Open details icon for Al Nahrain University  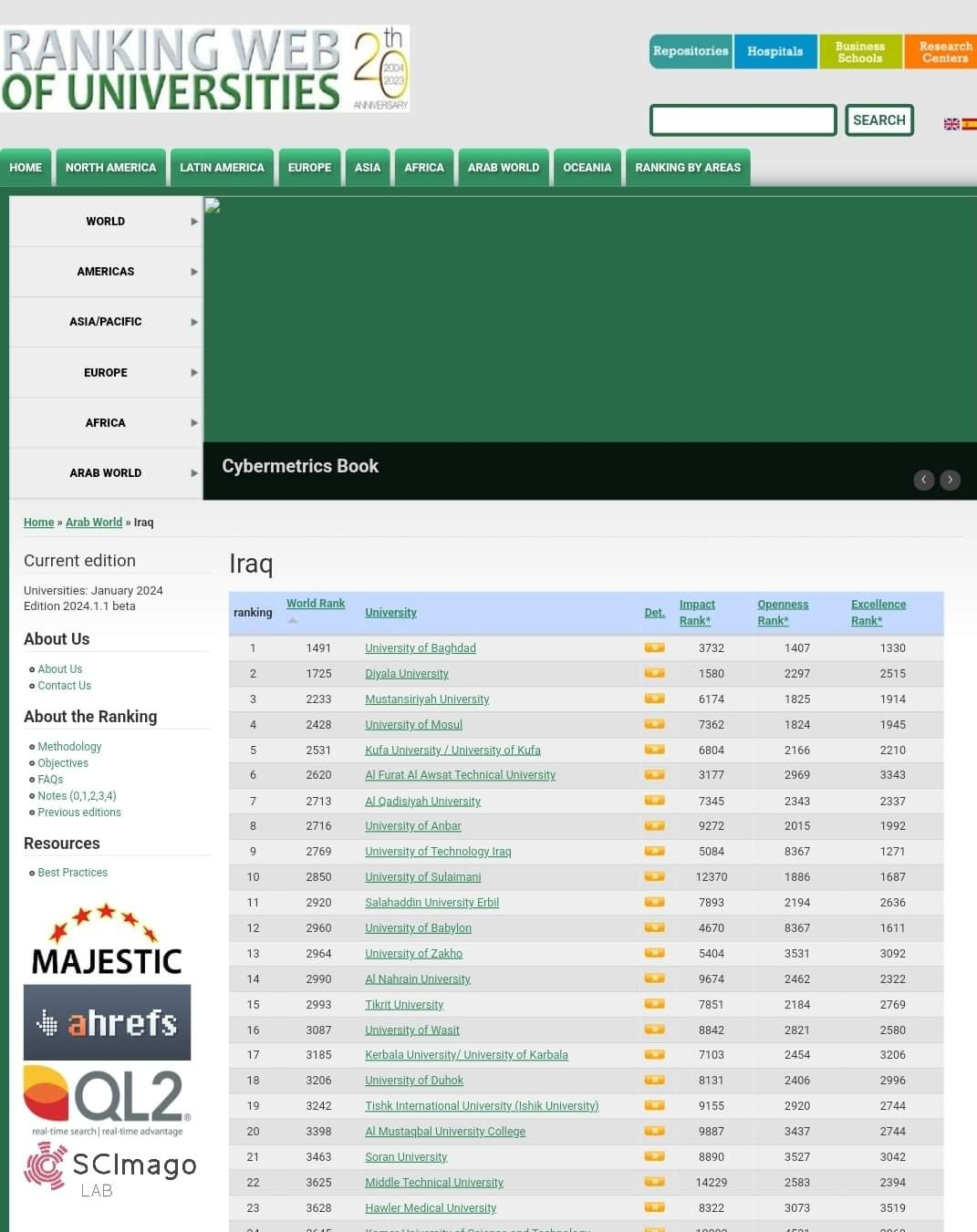[654, 978]
